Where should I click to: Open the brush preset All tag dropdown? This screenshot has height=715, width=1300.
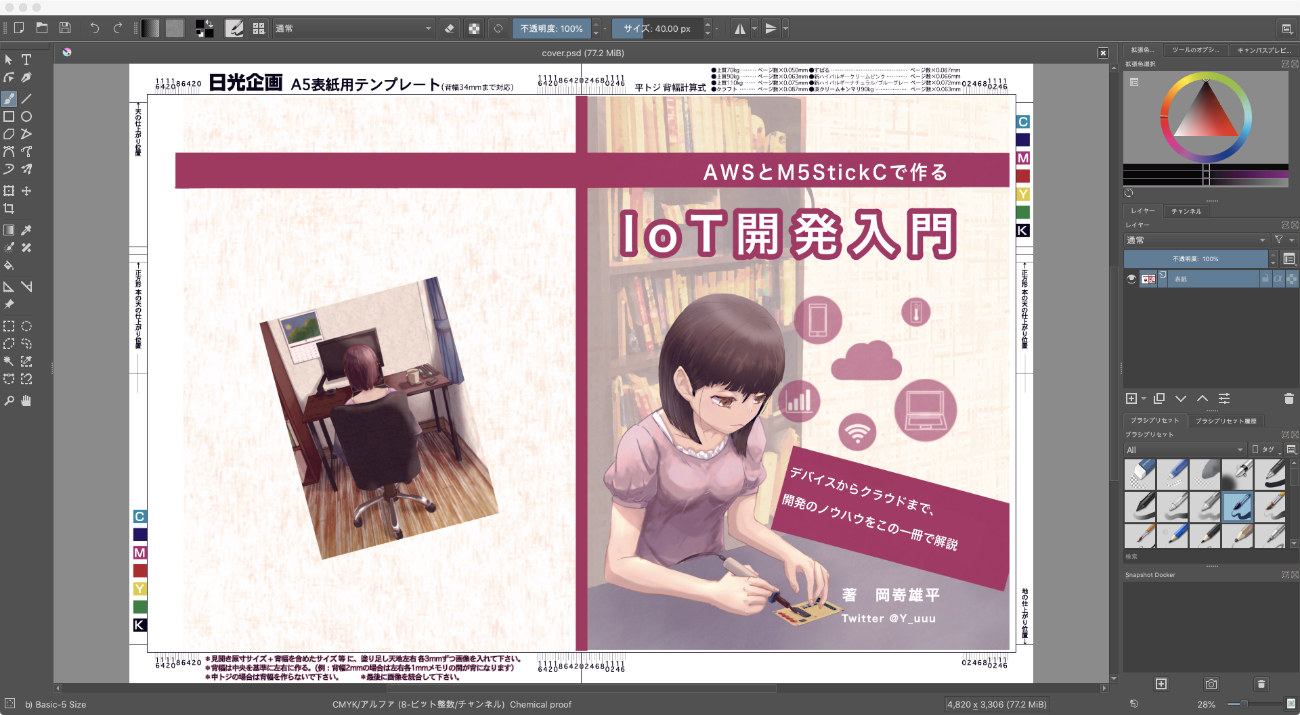coord(1185,450)
